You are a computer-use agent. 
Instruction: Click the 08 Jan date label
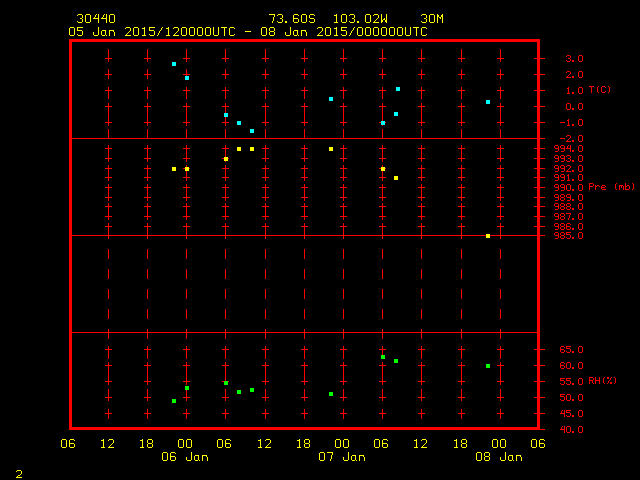(499, 457)
